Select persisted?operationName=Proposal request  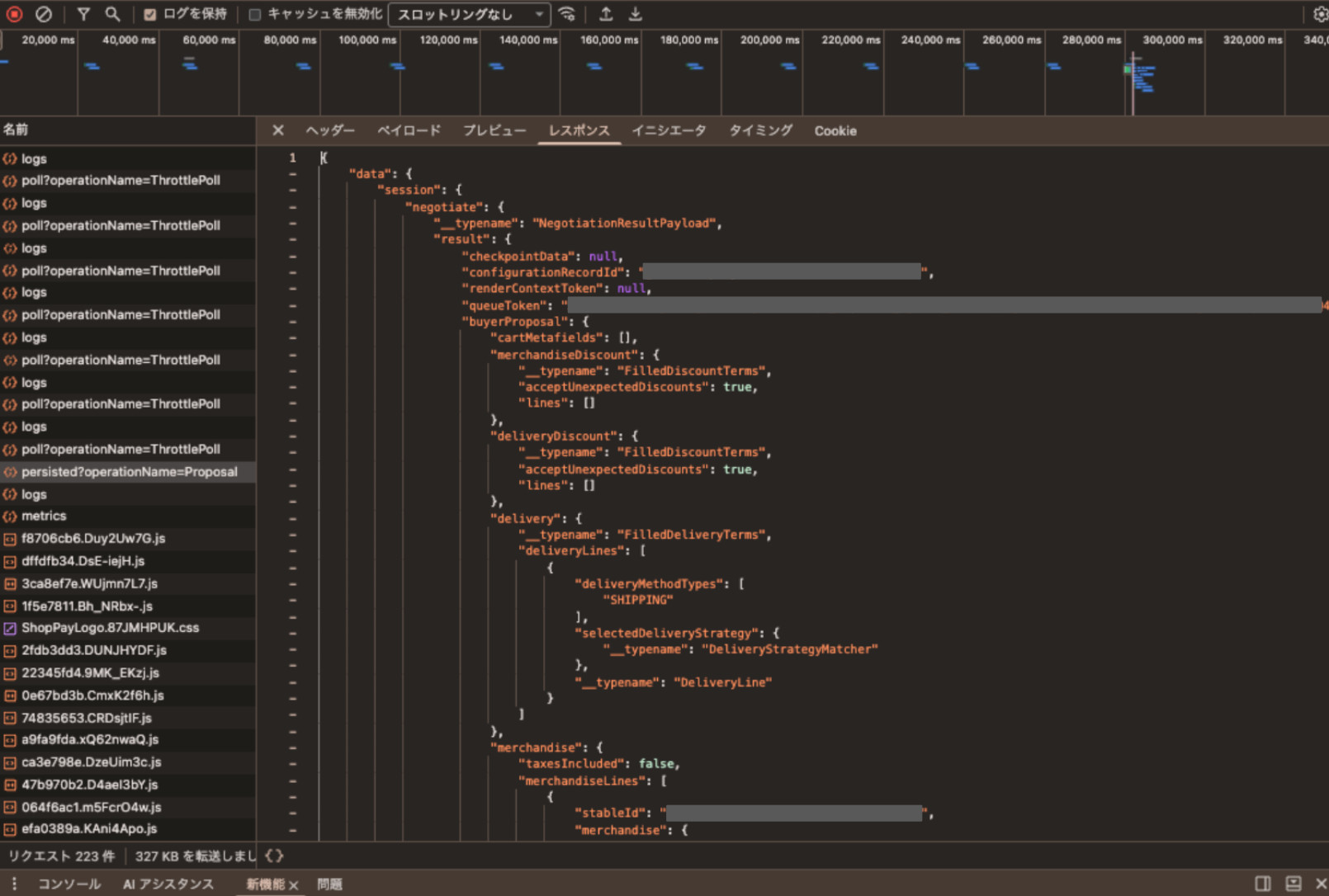128,472
